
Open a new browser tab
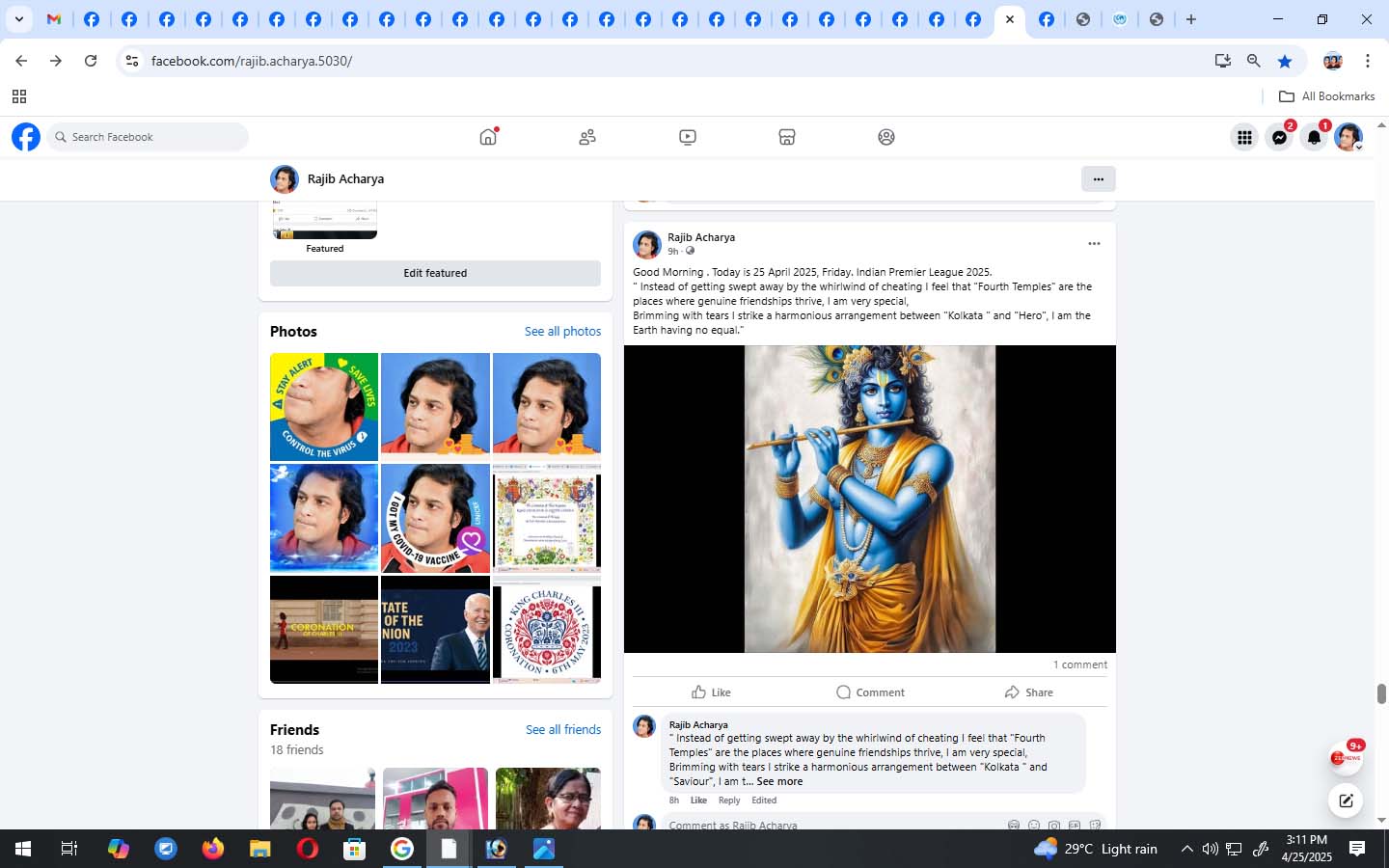coord(1191,19)
